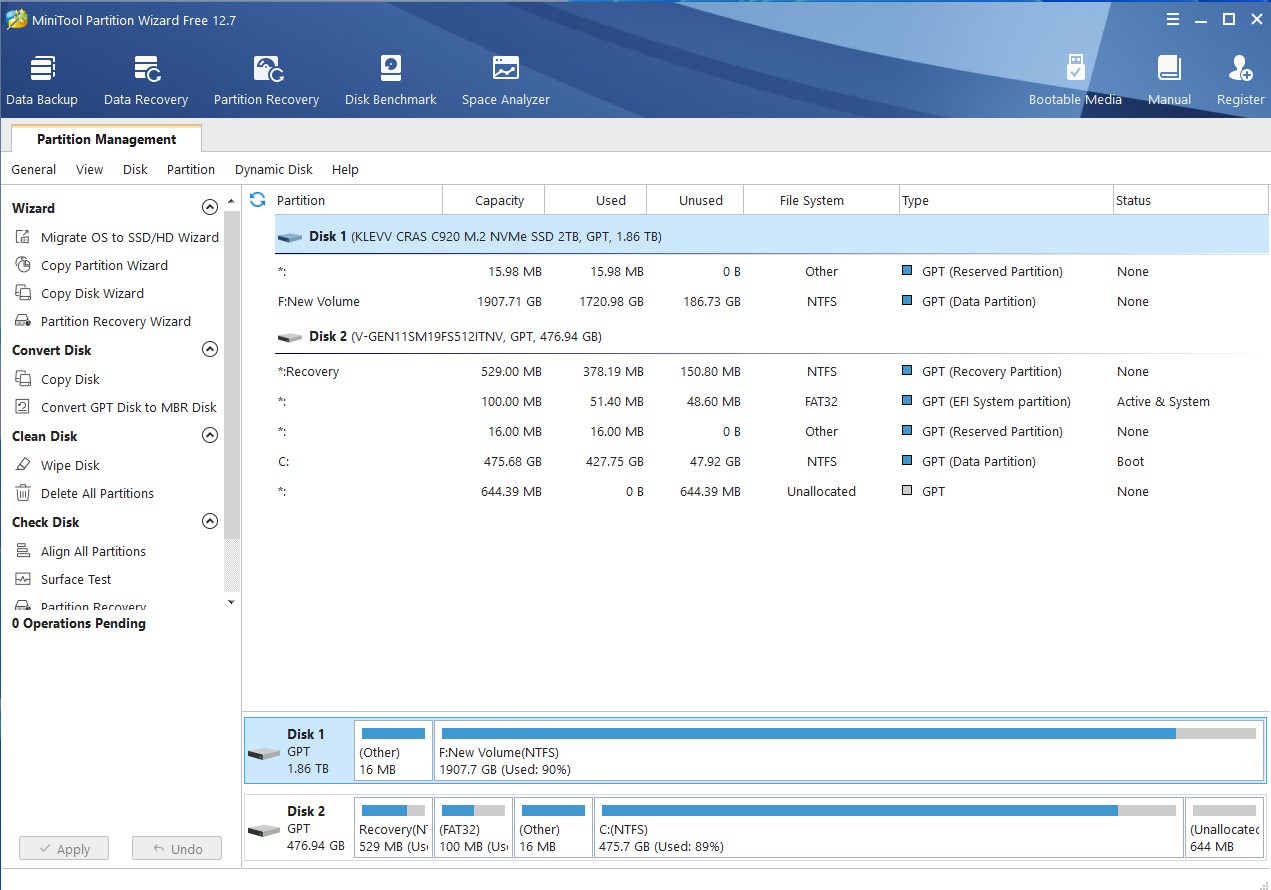Screen dimensions: 1271x890
Task: Click the Disk 1 drive icon in the list header
Action: coord(290,237)
